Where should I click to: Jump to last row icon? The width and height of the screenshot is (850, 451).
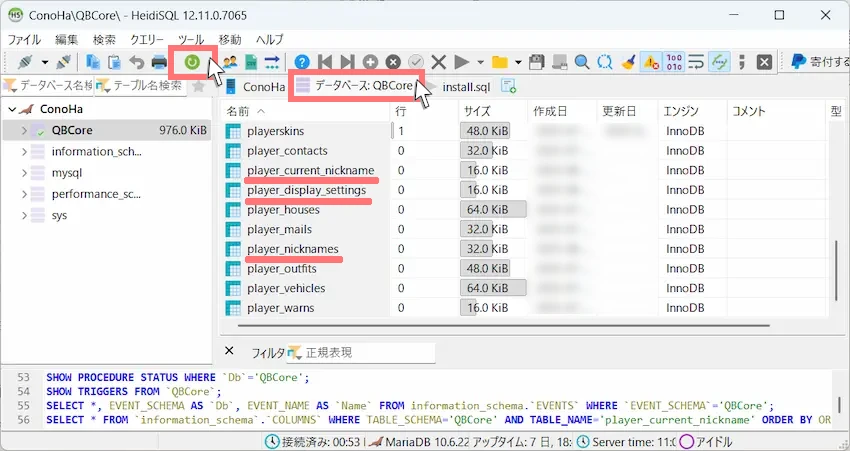[347, 62]
